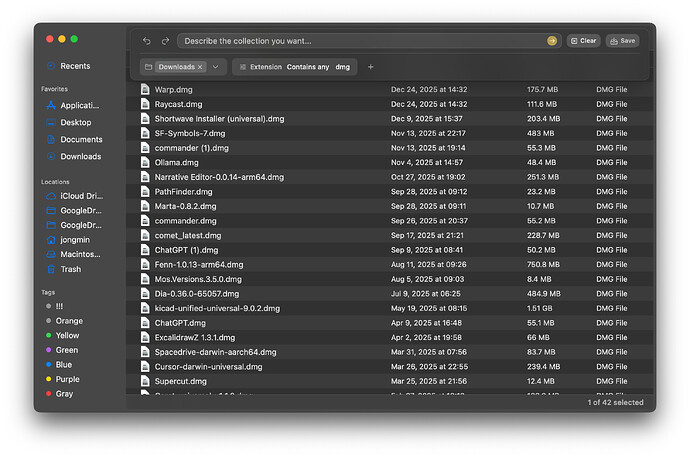Click the '483 MB' size cell
Viewport: 690px width, 456px height.
pyautogui.click(x=540, y=133)
